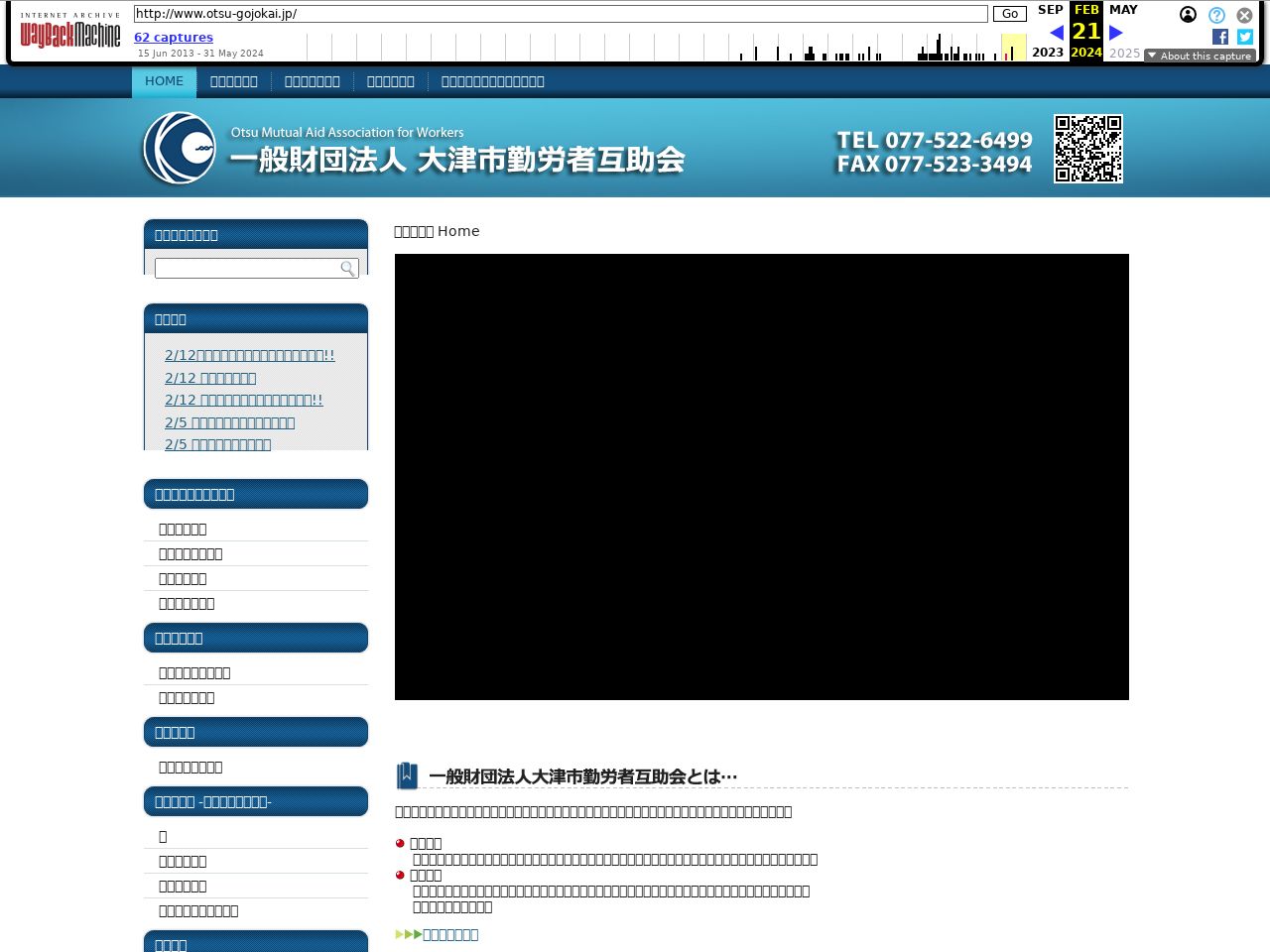The height and width of the screenshot is (952, 1270).
Task: Close the Wayback toolbar with the X icon
Action: pos(1244,15)
